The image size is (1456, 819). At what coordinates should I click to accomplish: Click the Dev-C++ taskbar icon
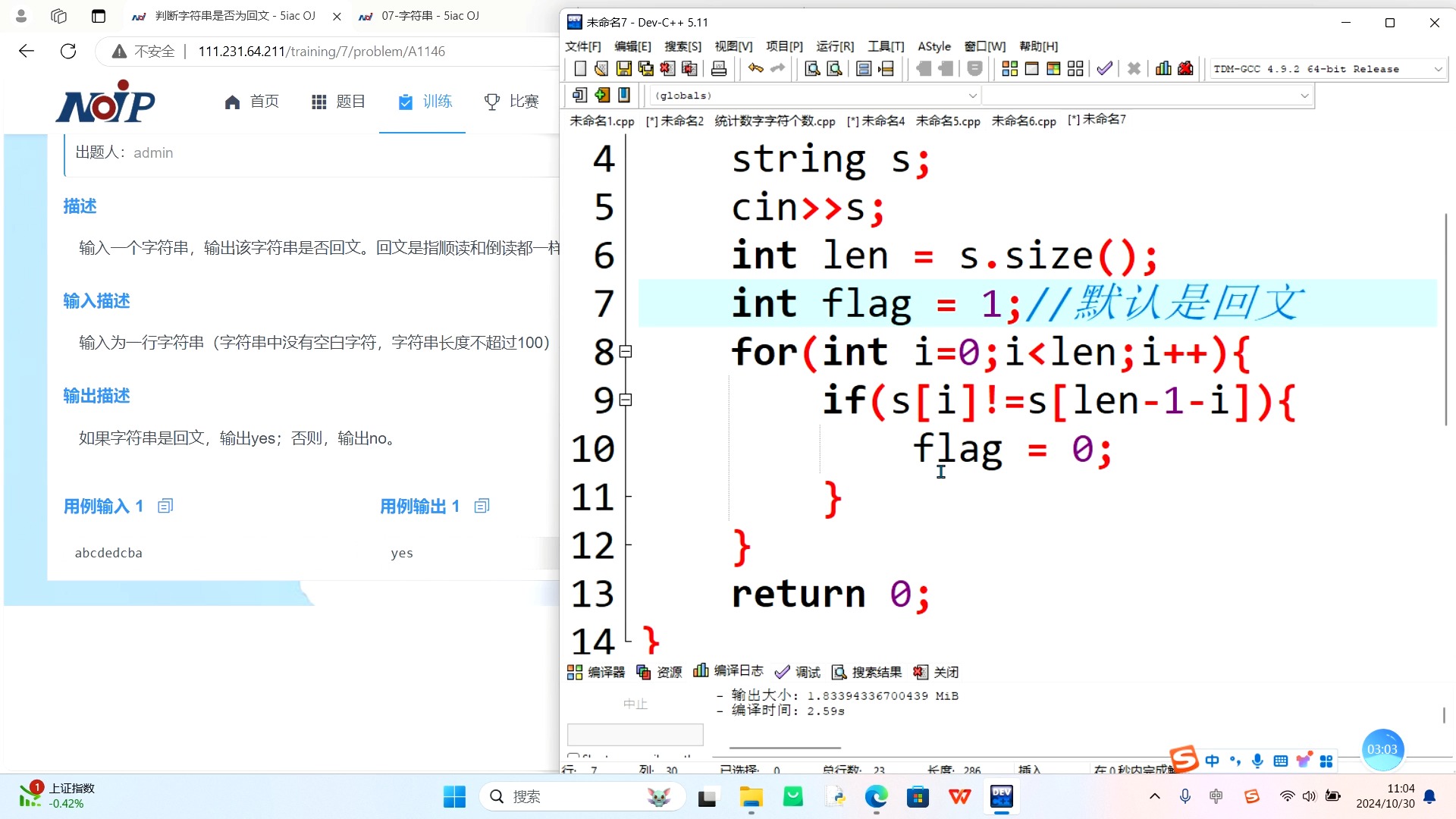point(1002,796)
